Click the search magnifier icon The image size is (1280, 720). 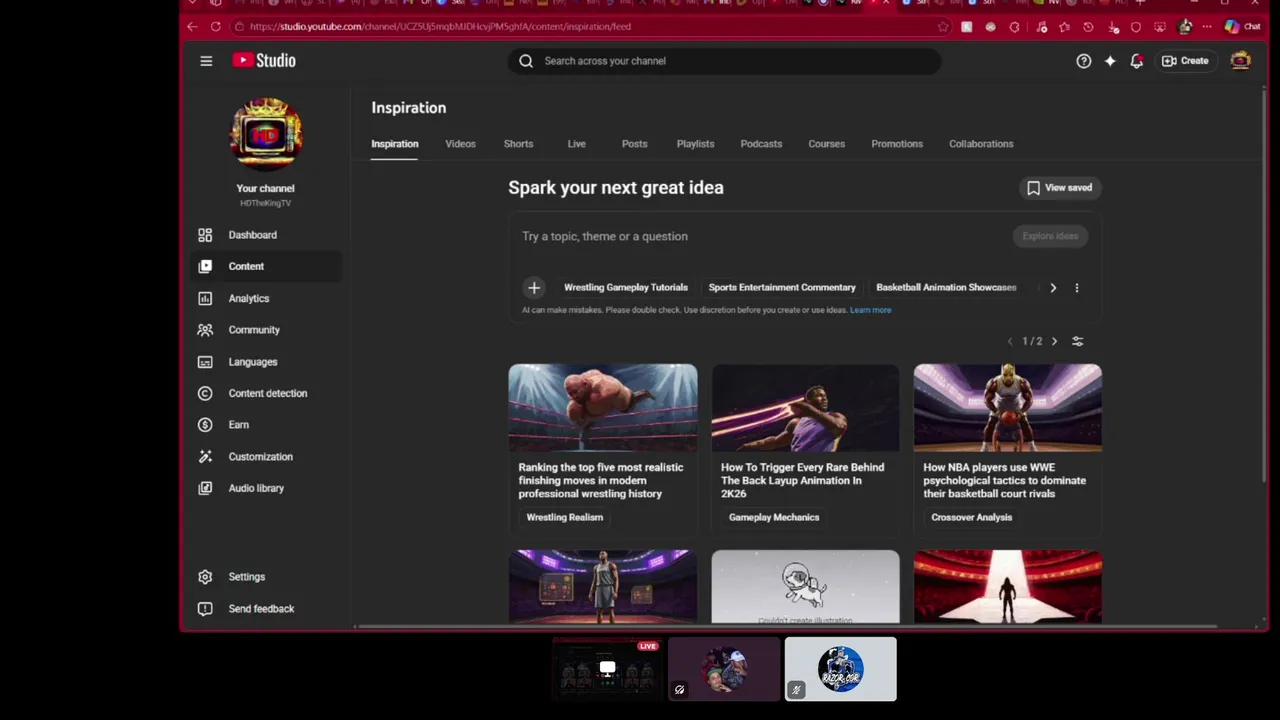click(526, 61)
